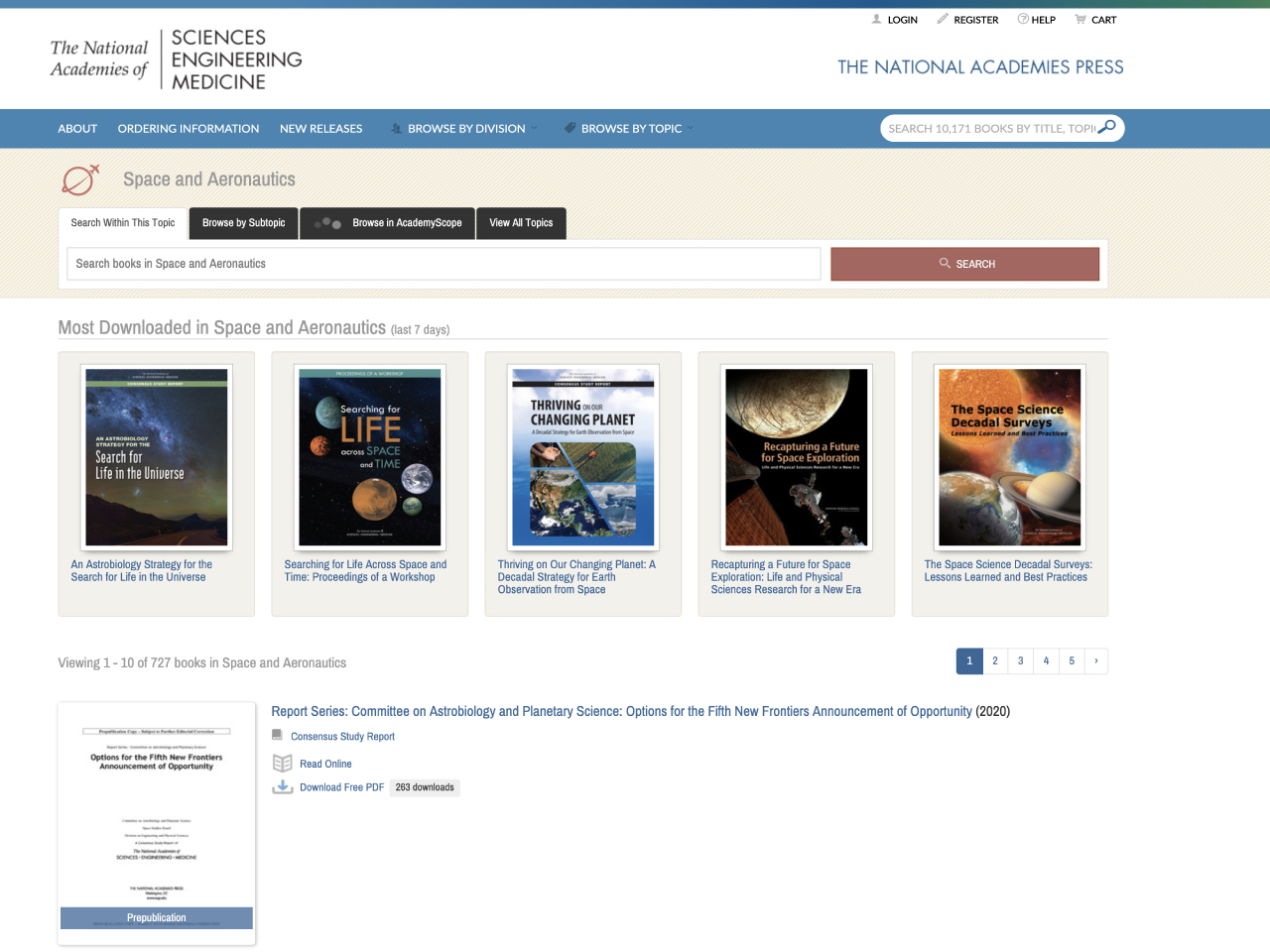
Task: Click the Help link text
Action: tap(1044, 20)
